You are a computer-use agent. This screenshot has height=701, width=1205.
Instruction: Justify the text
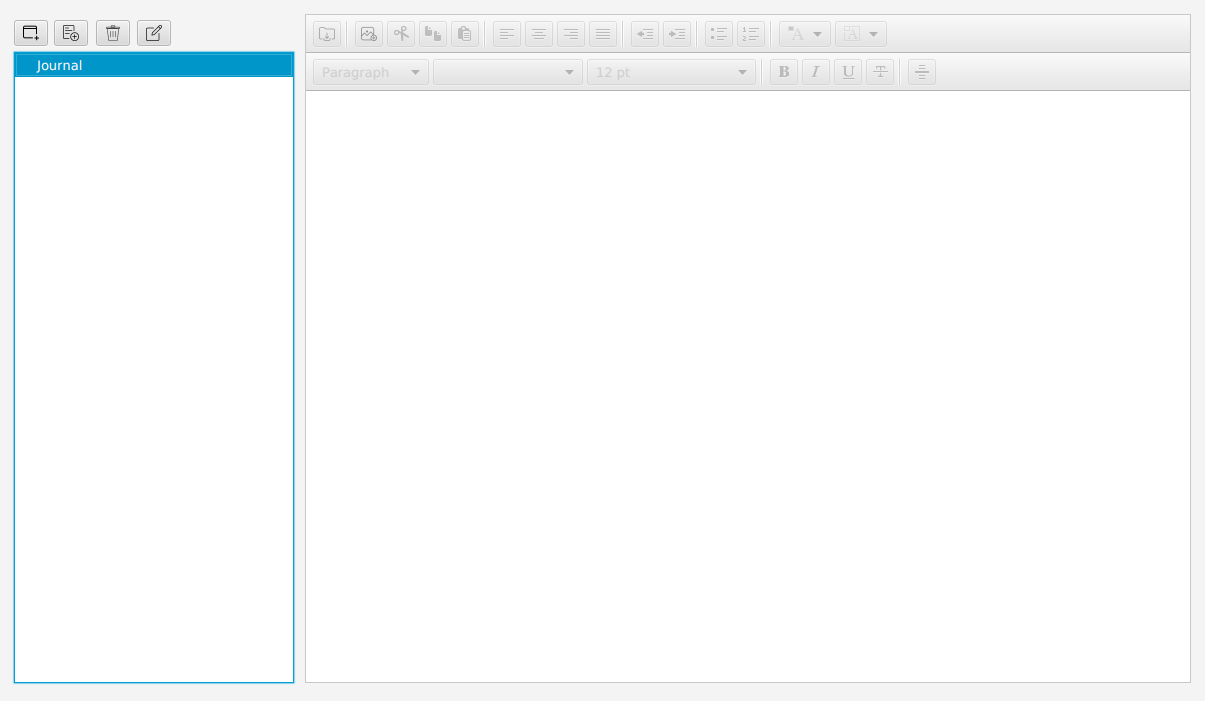point(603,34)
